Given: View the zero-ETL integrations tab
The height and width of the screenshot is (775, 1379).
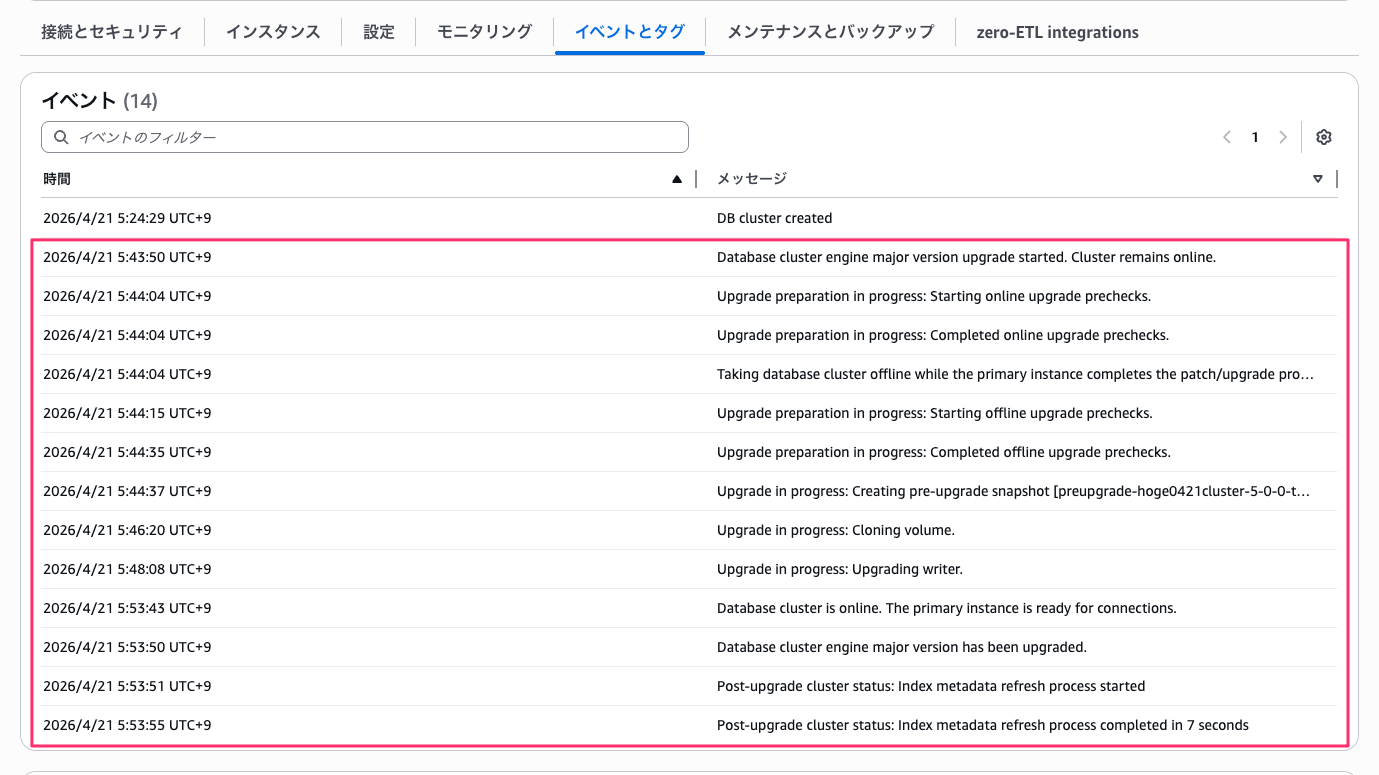Looking at the screenshot, I should point(1057,31).
